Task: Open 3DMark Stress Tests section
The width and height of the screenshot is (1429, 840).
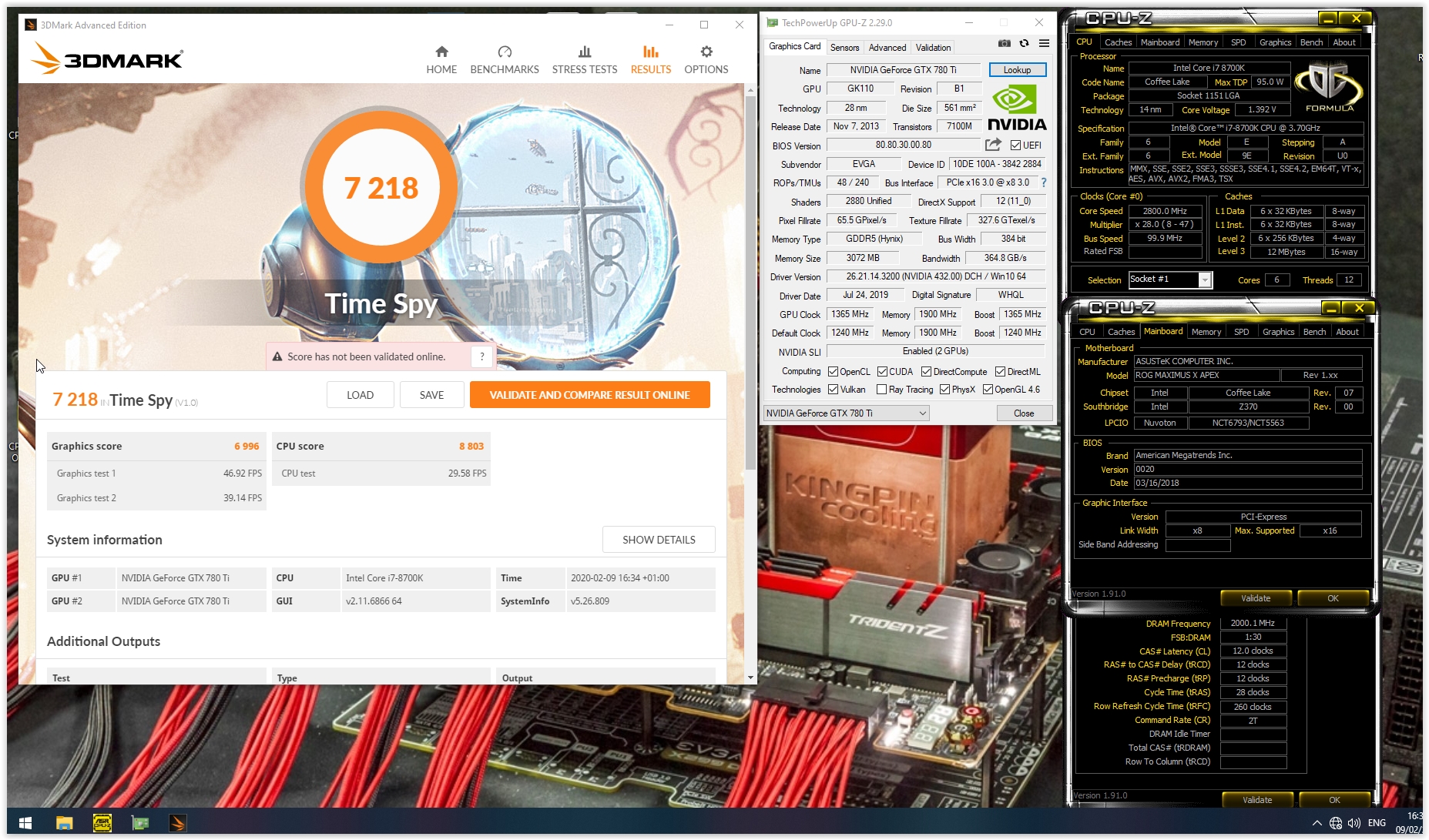Action: (585, 60)
